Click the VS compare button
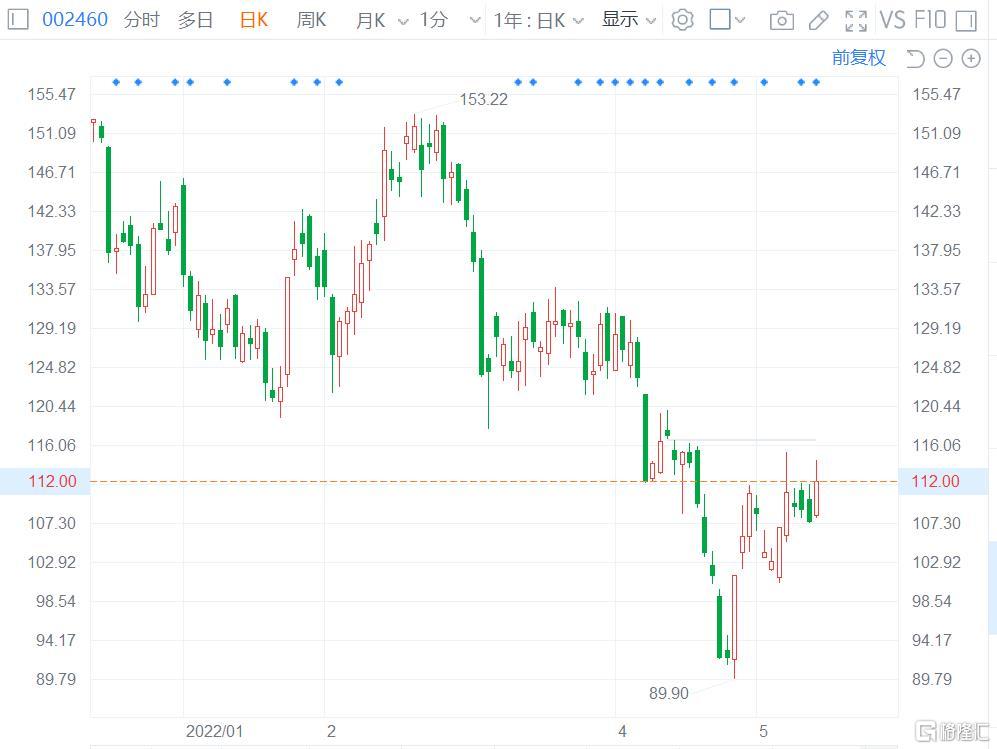This screenshot has width=997, height=749. point(892,19)
